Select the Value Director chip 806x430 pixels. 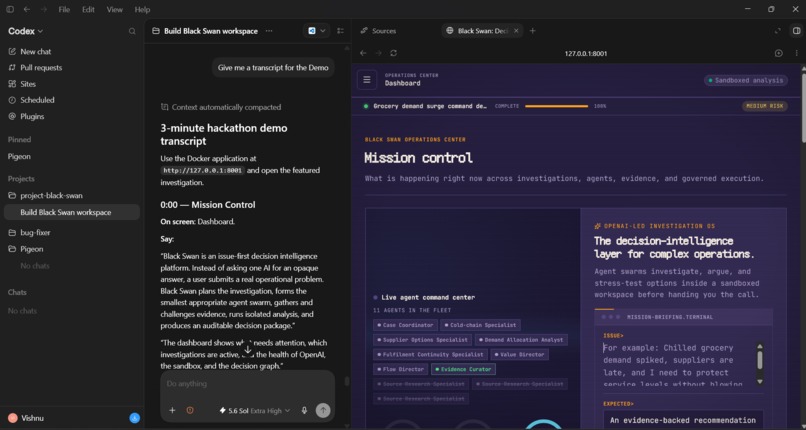point(520,354)
